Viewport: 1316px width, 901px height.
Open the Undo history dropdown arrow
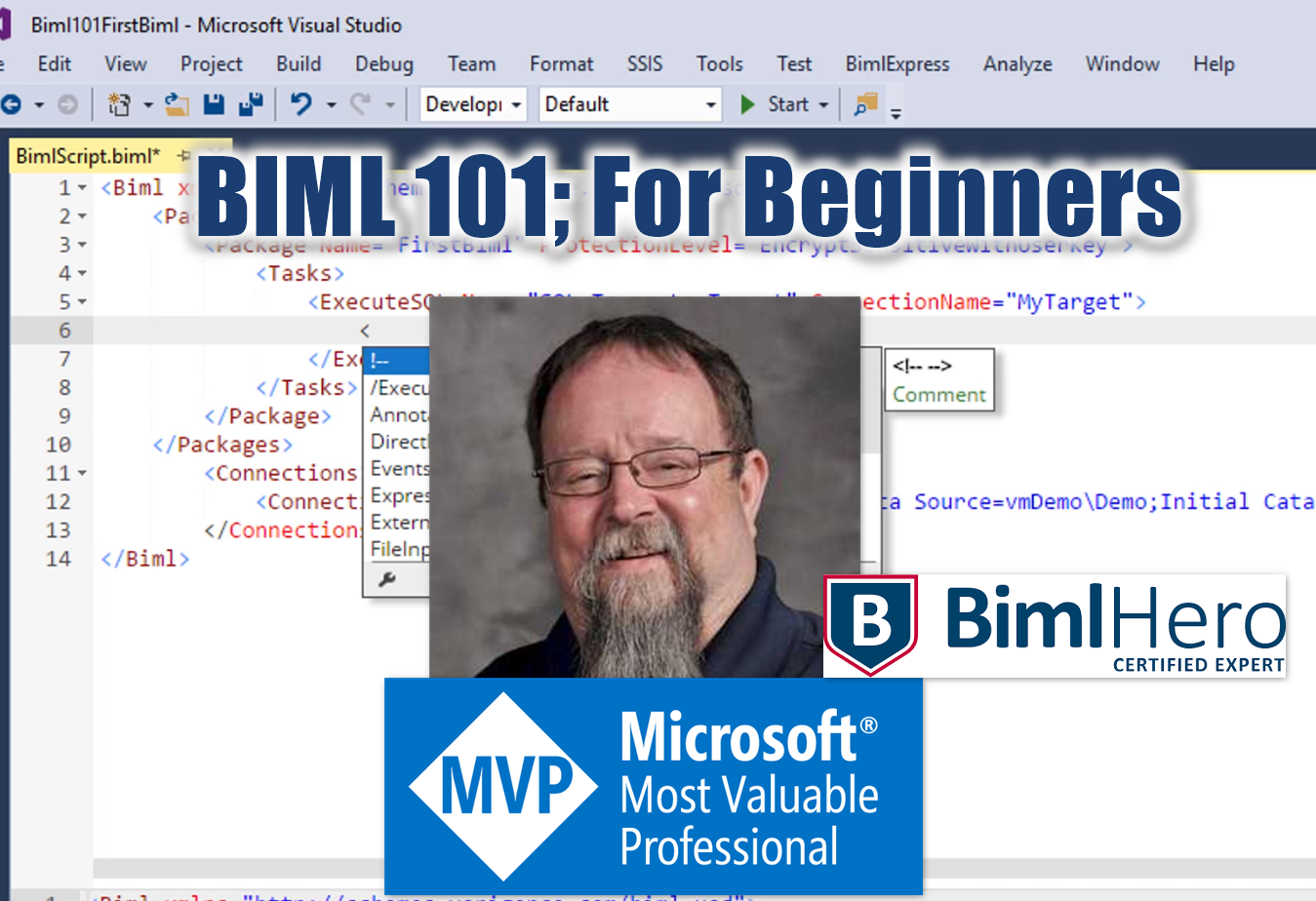point(331,104)
